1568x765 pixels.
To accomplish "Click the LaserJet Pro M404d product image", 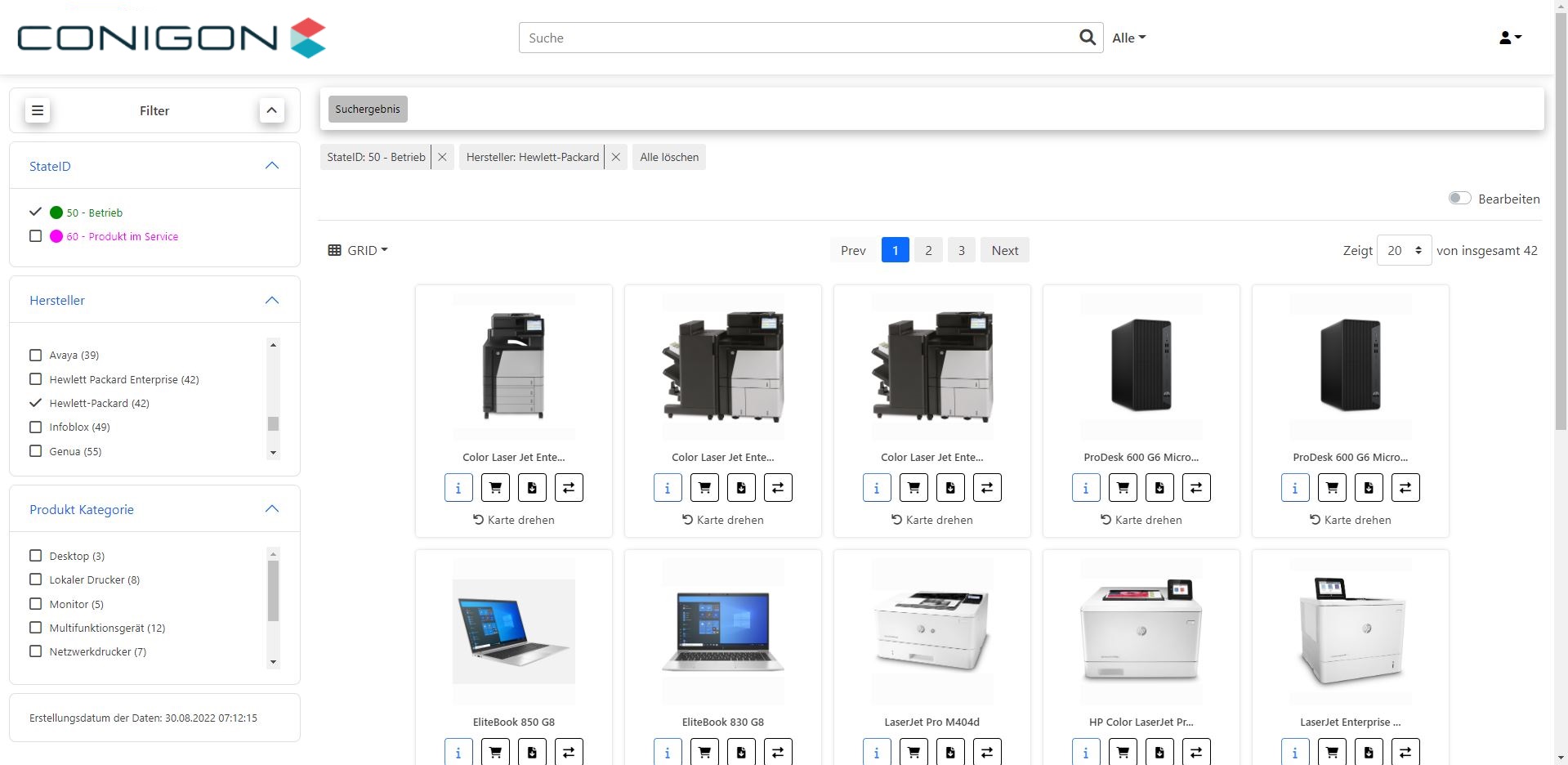I will click(932, 631).
